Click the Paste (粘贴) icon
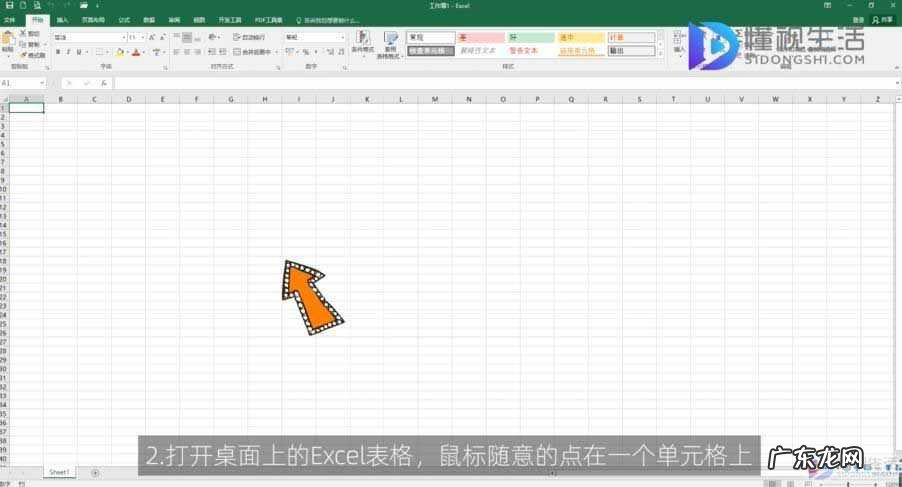902x487 pixels. [x=7, y=39]
